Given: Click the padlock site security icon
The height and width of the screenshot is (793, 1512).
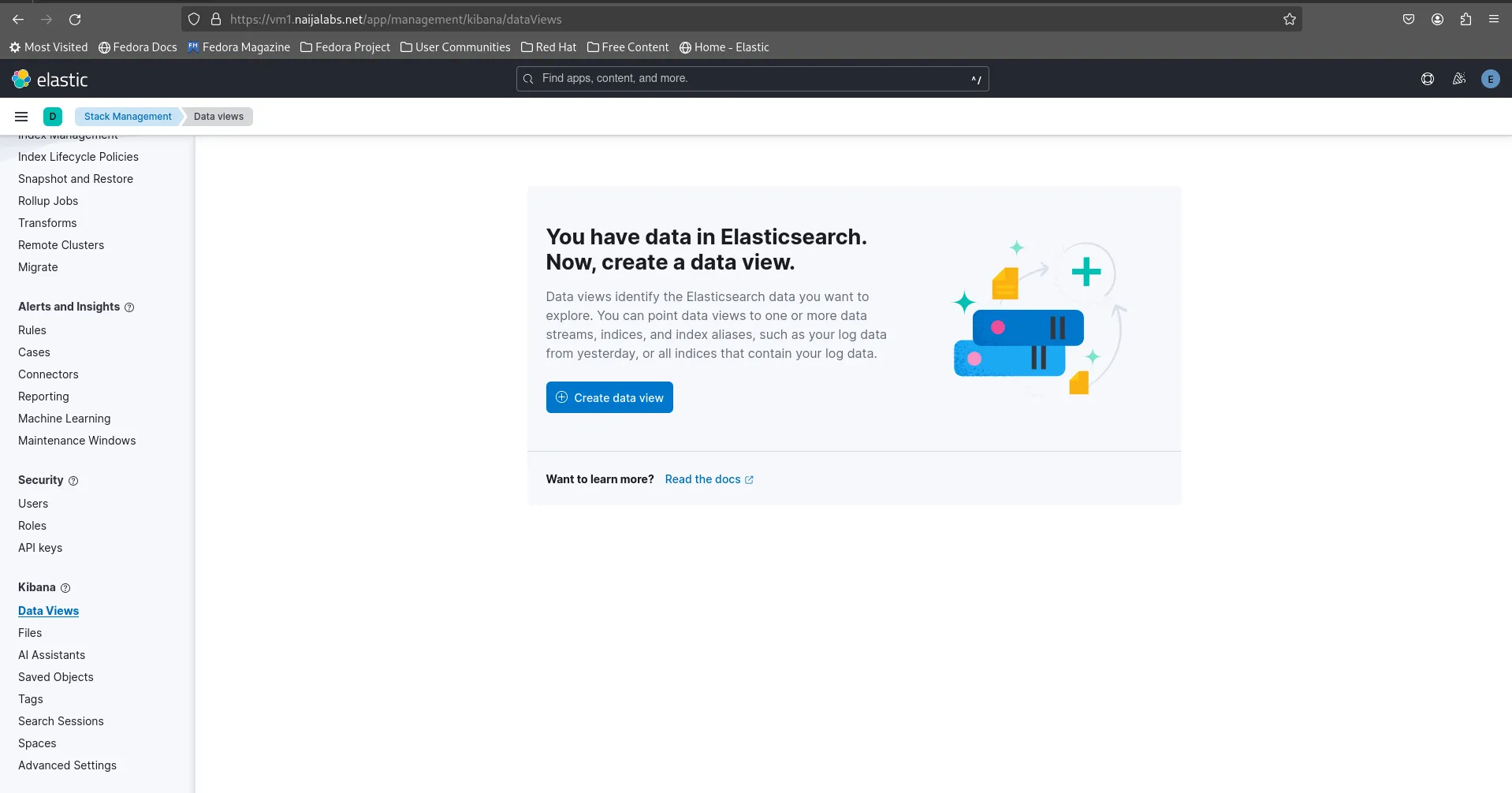Looking at the screenshot, I should 216,19.
